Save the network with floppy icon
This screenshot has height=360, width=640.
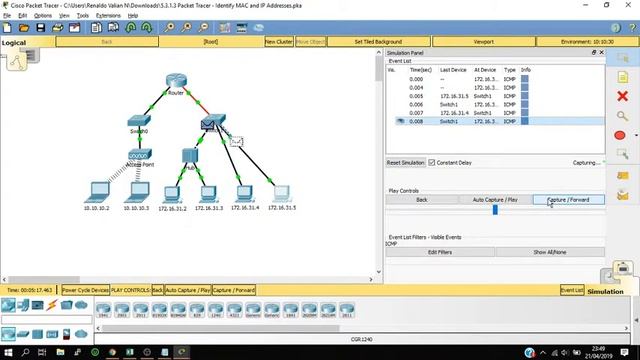tap(40, 28)
